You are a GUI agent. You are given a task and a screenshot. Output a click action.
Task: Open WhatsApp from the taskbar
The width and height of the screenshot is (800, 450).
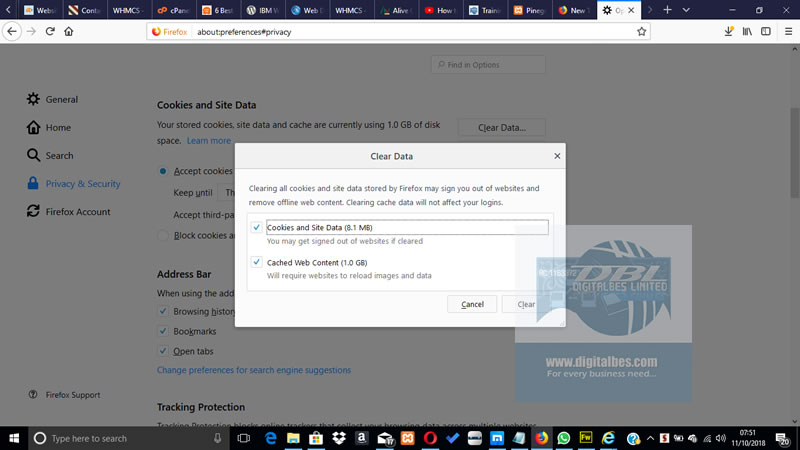point(564,438)
